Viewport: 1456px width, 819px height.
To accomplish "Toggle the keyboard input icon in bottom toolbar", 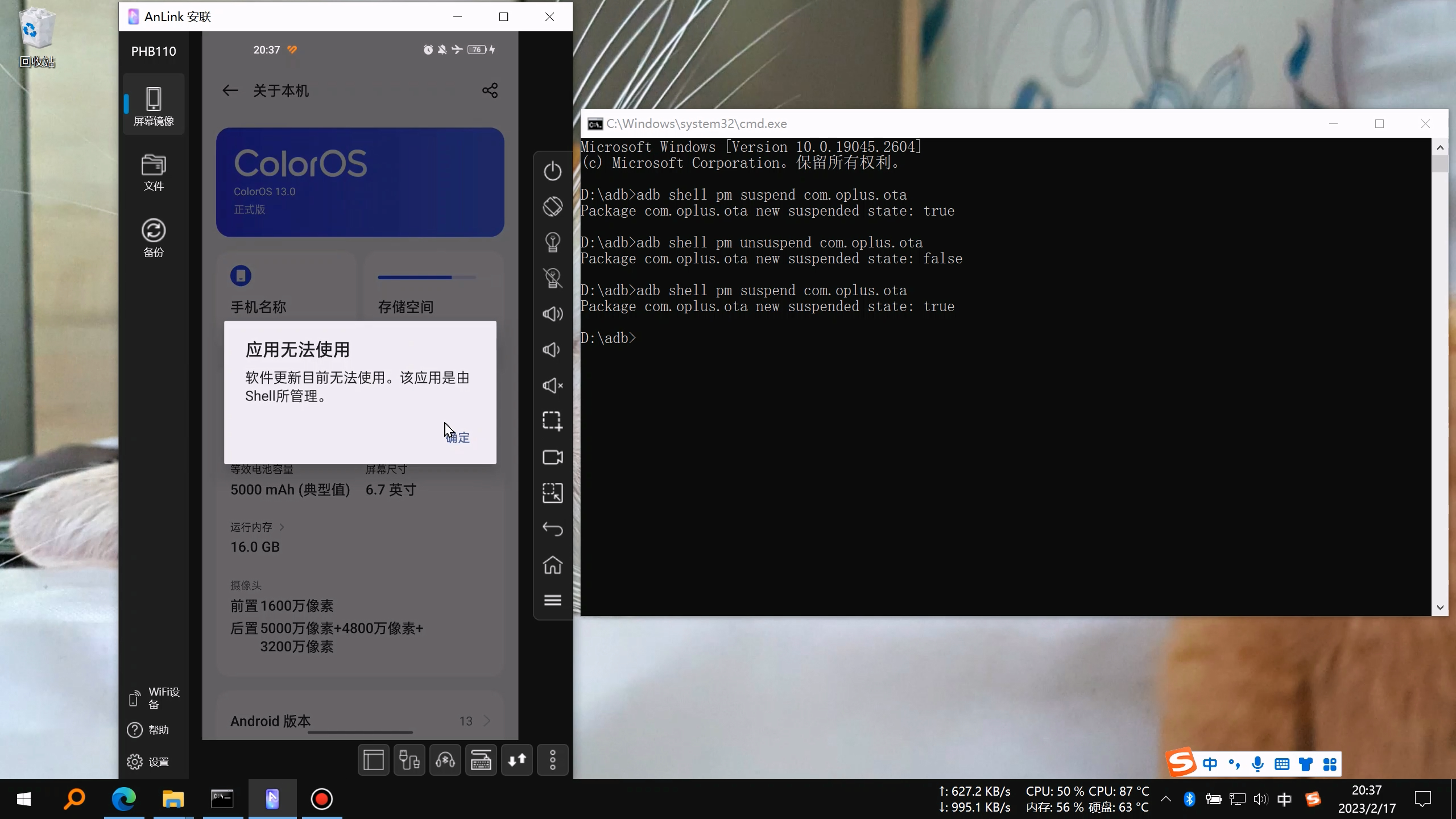I will pos(481,760).
